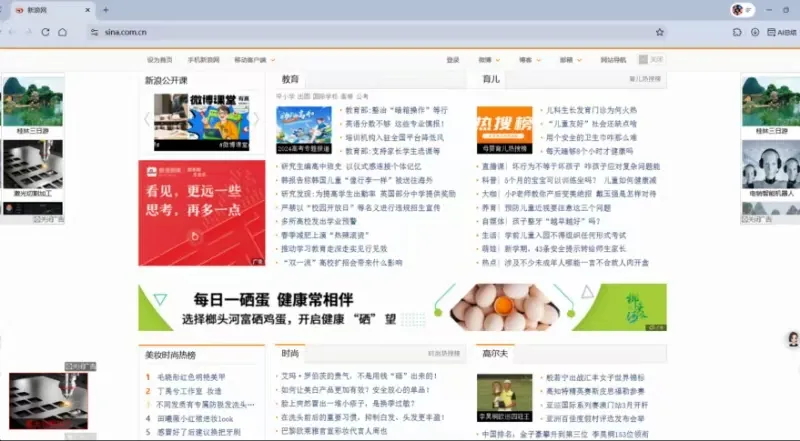The width and height of the screenshot is (800, 441).
Task: Show the previous 新浪公开课 slide
Action: coord(147,119)
